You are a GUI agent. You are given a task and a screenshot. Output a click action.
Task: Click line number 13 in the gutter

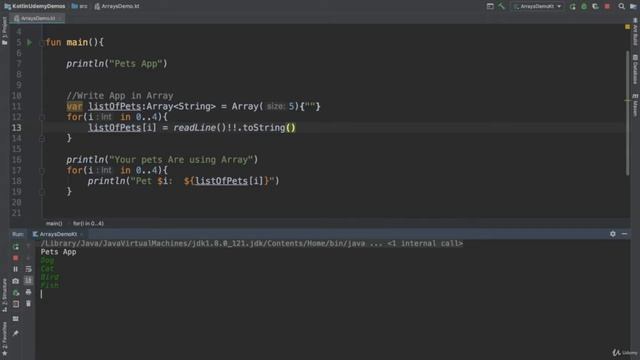[x=16, y=128]
